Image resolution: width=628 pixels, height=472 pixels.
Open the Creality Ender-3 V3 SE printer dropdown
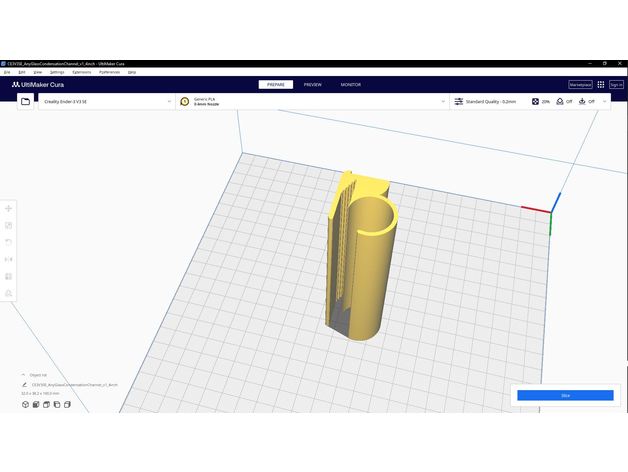105,101
